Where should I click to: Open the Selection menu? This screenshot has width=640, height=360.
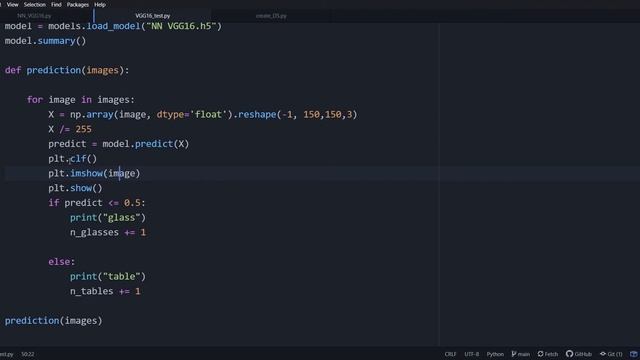click(35, 4)
